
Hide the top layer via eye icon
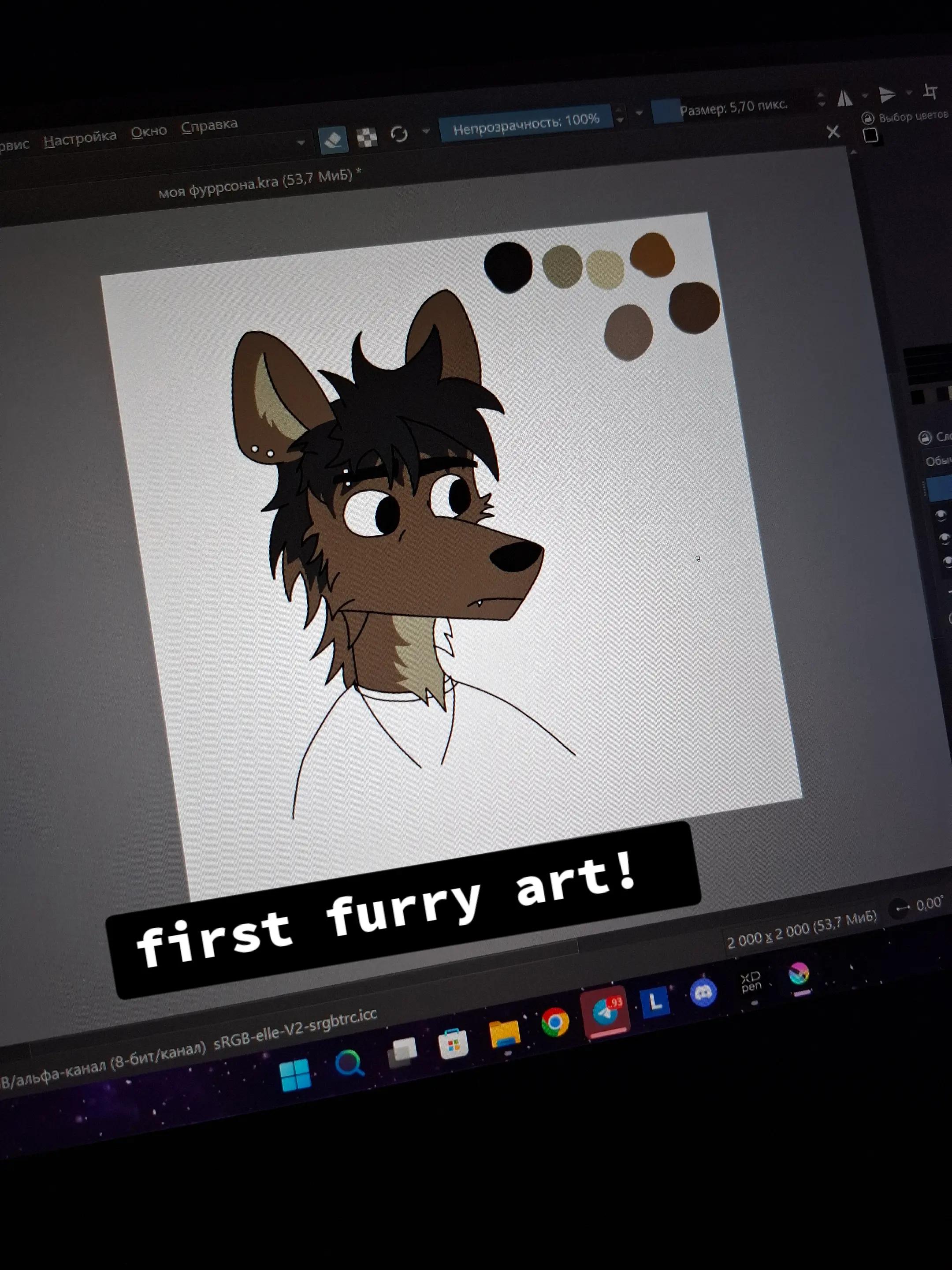(x=941, y=515)
